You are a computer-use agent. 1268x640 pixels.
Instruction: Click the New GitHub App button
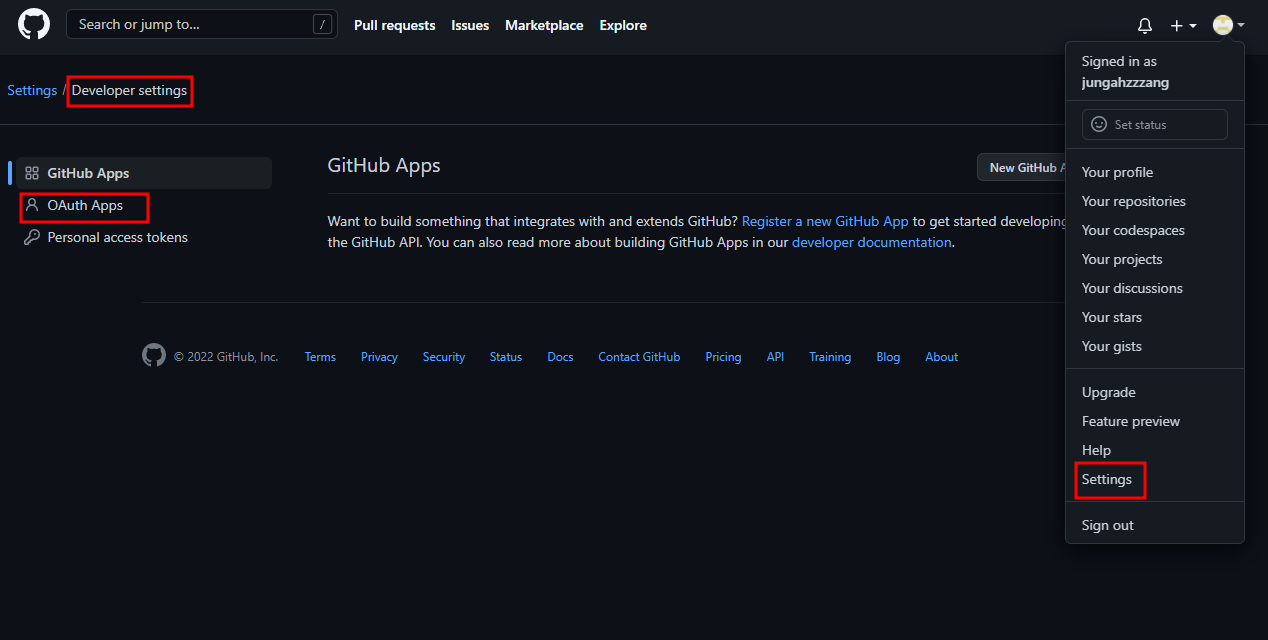[1022, 167]
